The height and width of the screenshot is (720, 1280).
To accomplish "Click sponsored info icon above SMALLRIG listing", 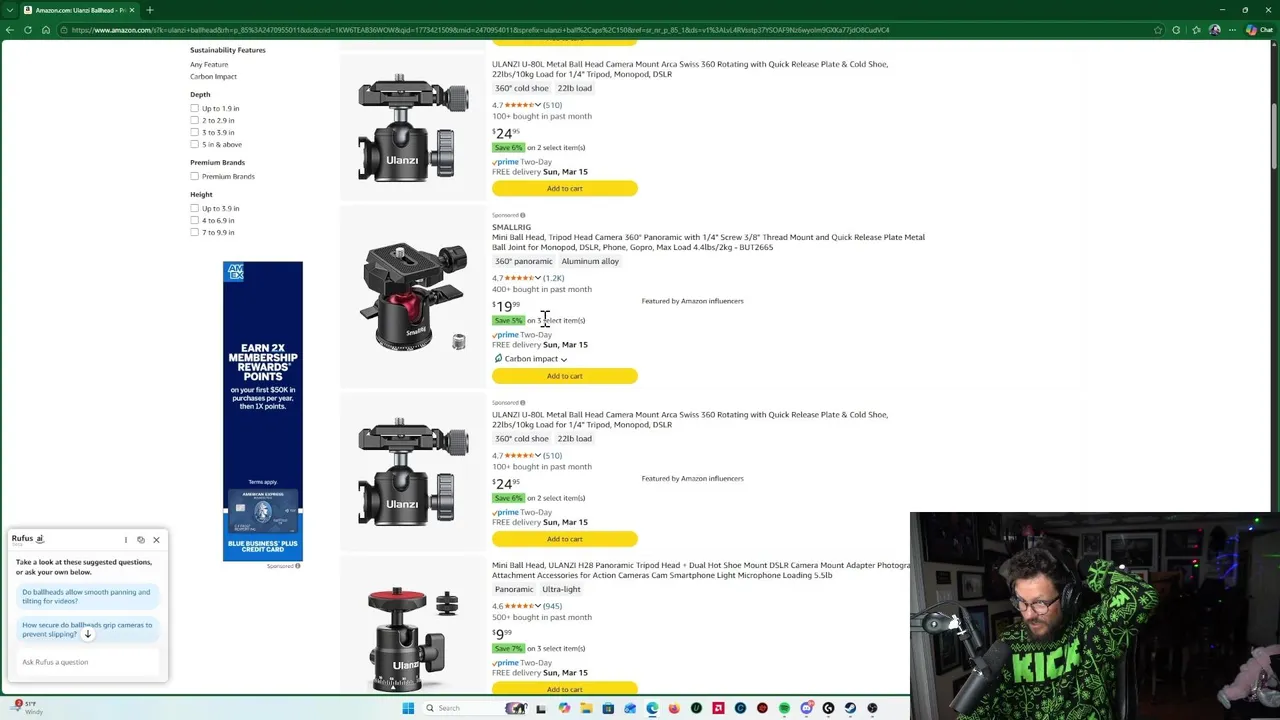I will coord(523,215).
